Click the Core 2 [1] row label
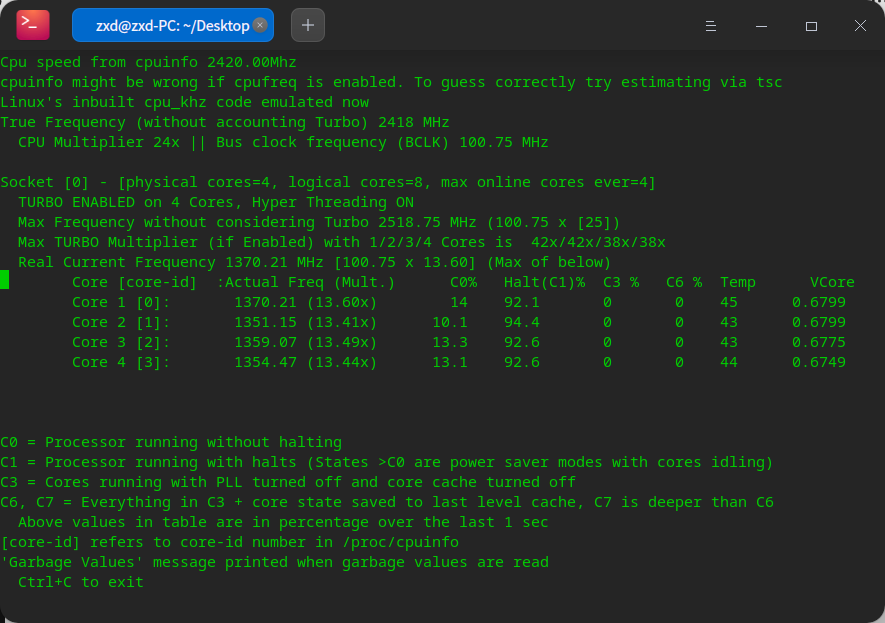Screen dimensions: 885x623 tap(121, 322)
